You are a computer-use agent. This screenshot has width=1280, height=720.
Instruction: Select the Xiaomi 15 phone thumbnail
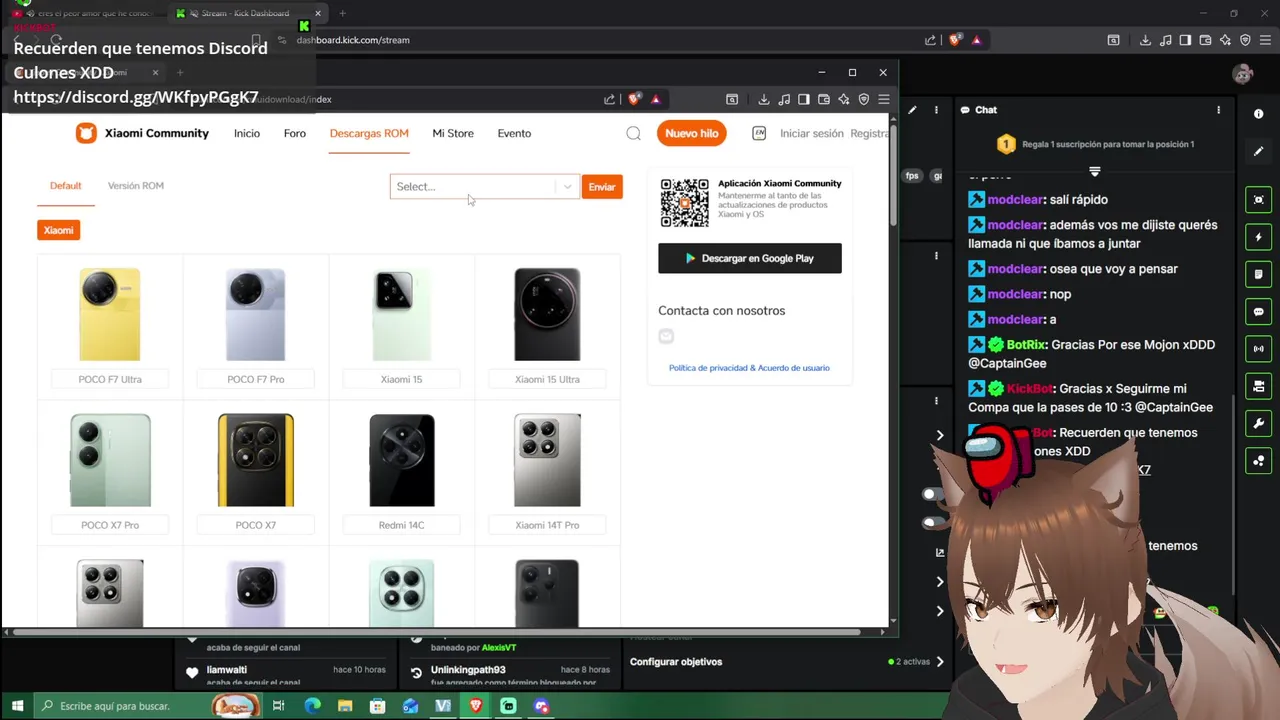(402, 315)
